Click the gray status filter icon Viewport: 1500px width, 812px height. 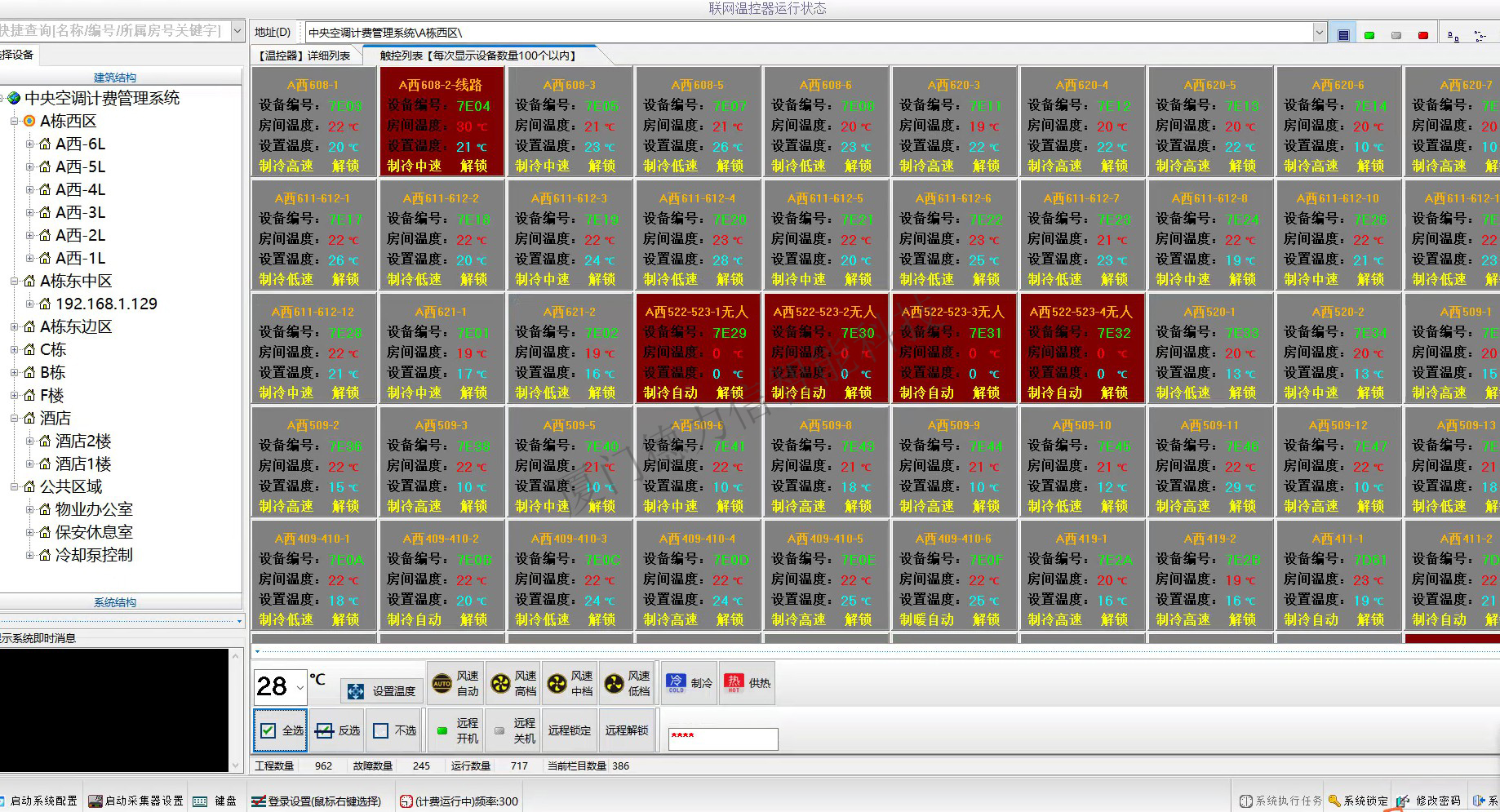[x=1396, y=35]
